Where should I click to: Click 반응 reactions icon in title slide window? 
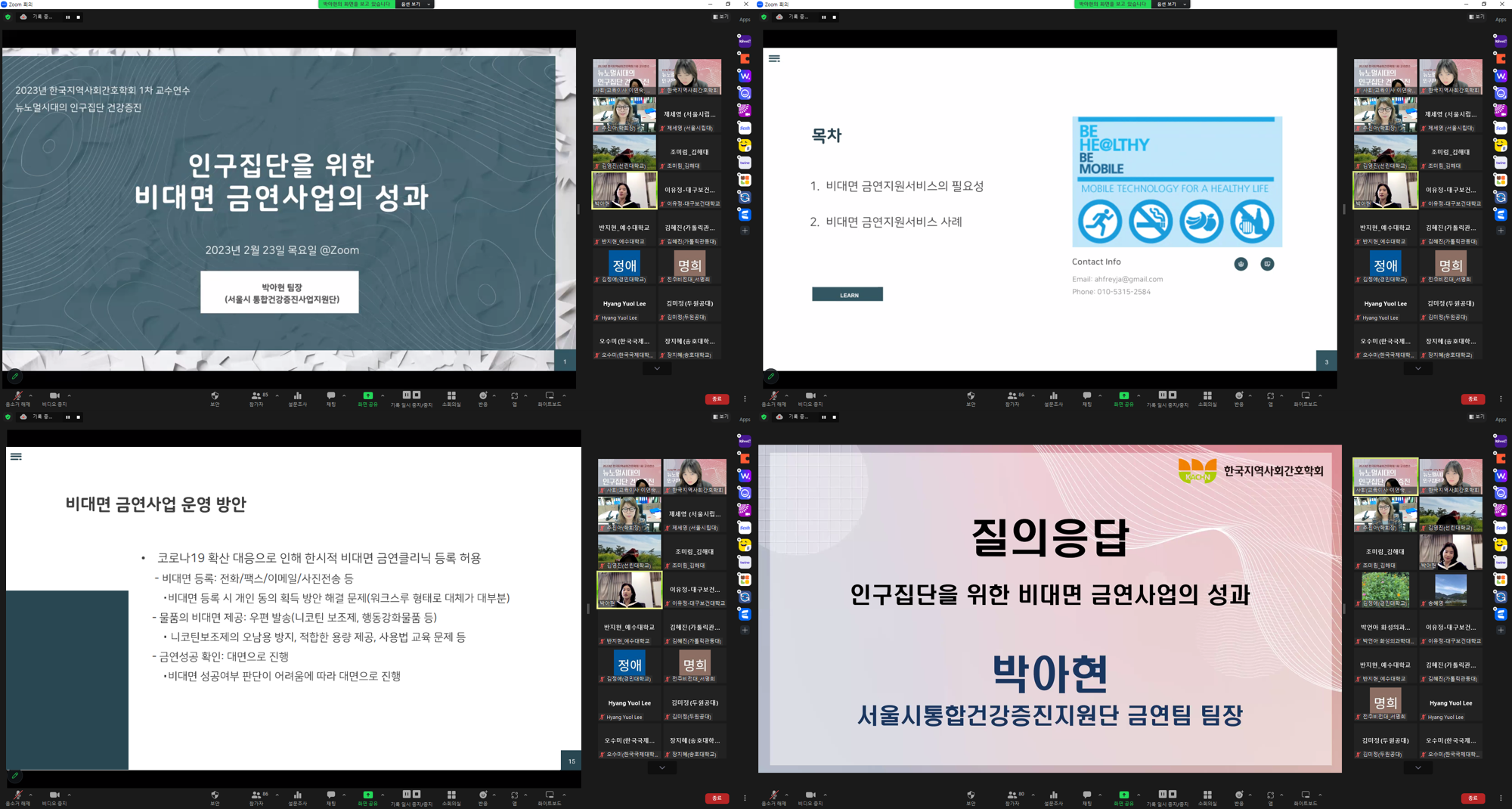(x=482, y=398)
